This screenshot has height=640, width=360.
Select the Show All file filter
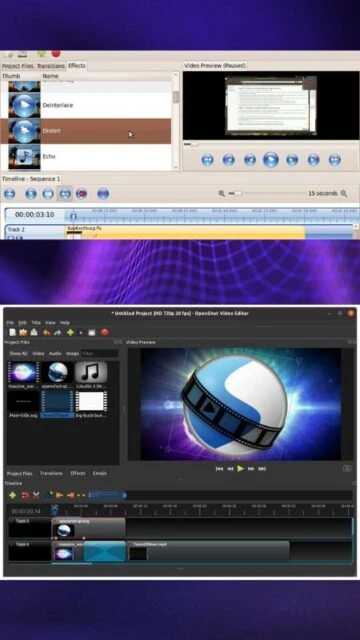pyautogui.click(x=18, y=353)
